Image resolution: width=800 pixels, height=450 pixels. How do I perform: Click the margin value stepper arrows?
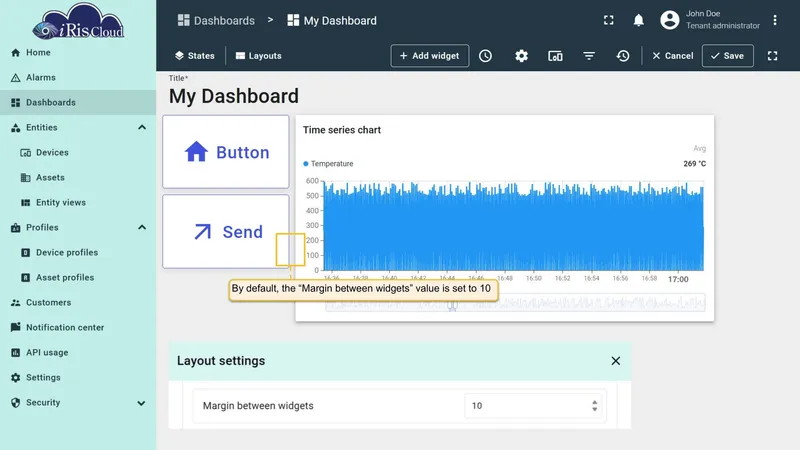594,406
